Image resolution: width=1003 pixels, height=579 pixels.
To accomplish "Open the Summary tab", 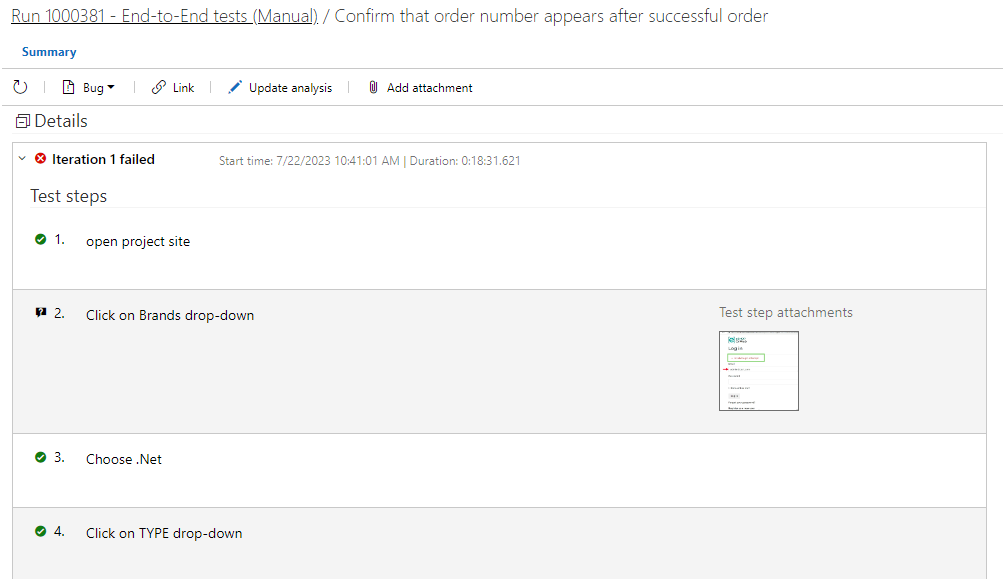I will (x=49, y=52).
